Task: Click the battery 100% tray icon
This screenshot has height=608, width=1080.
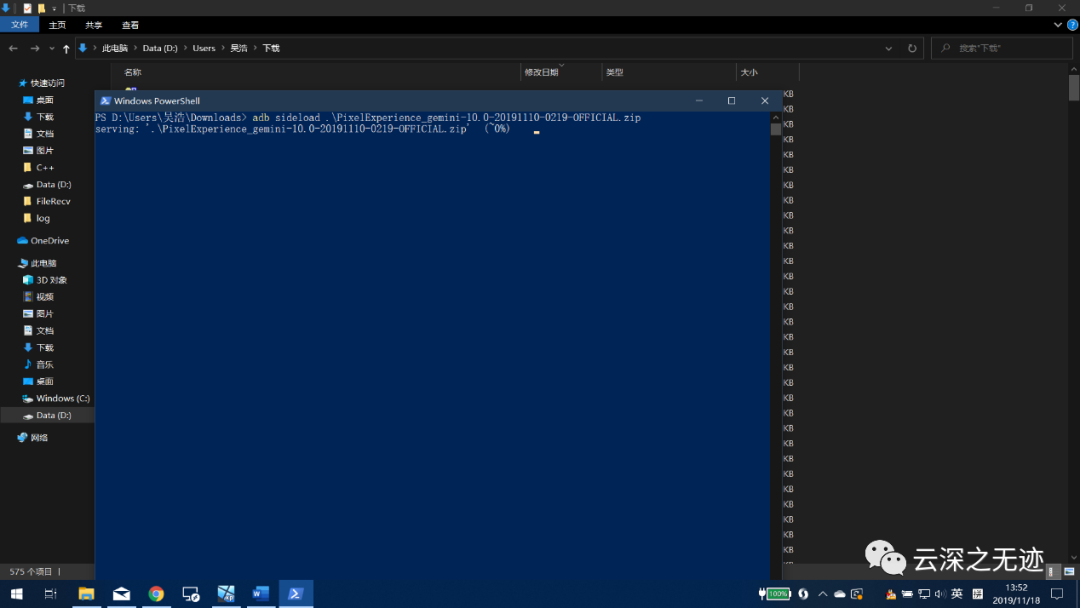Action: (x=774, y=594)
